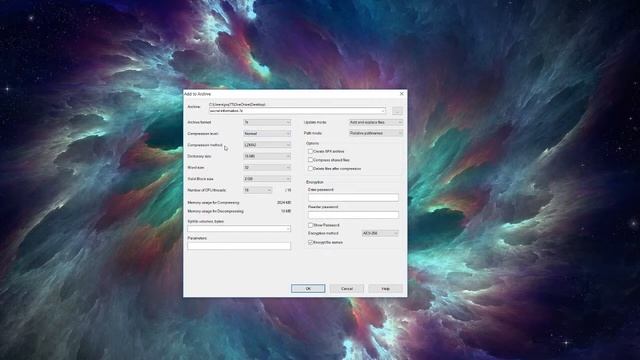Image resolution: width=640 pixels, height=360 pixels.
Task: Open the Update mode dropdown
Action: click(x=376, y=122)
